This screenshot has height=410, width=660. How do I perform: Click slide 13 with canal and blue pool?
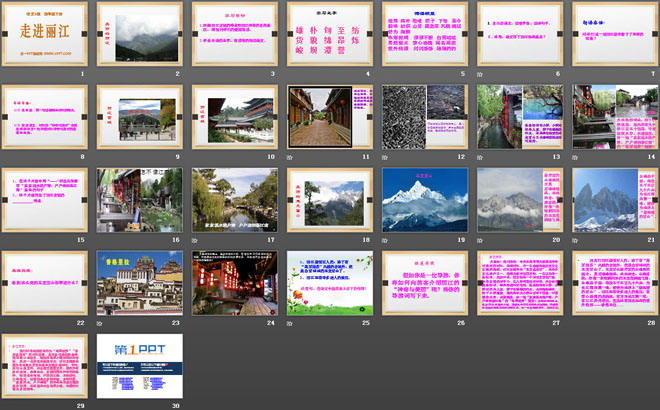click(517, 117)
